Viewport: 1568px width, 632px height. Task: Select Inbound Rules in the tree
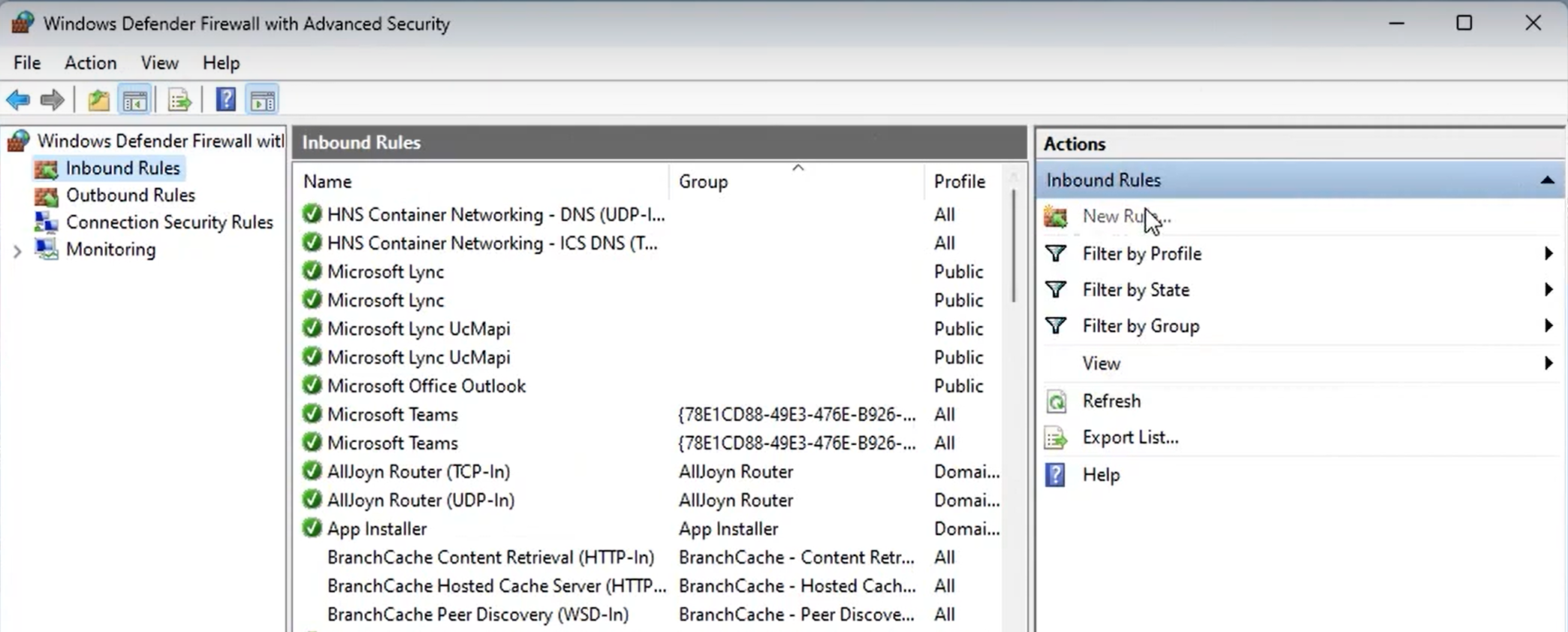tap(123, 168)
